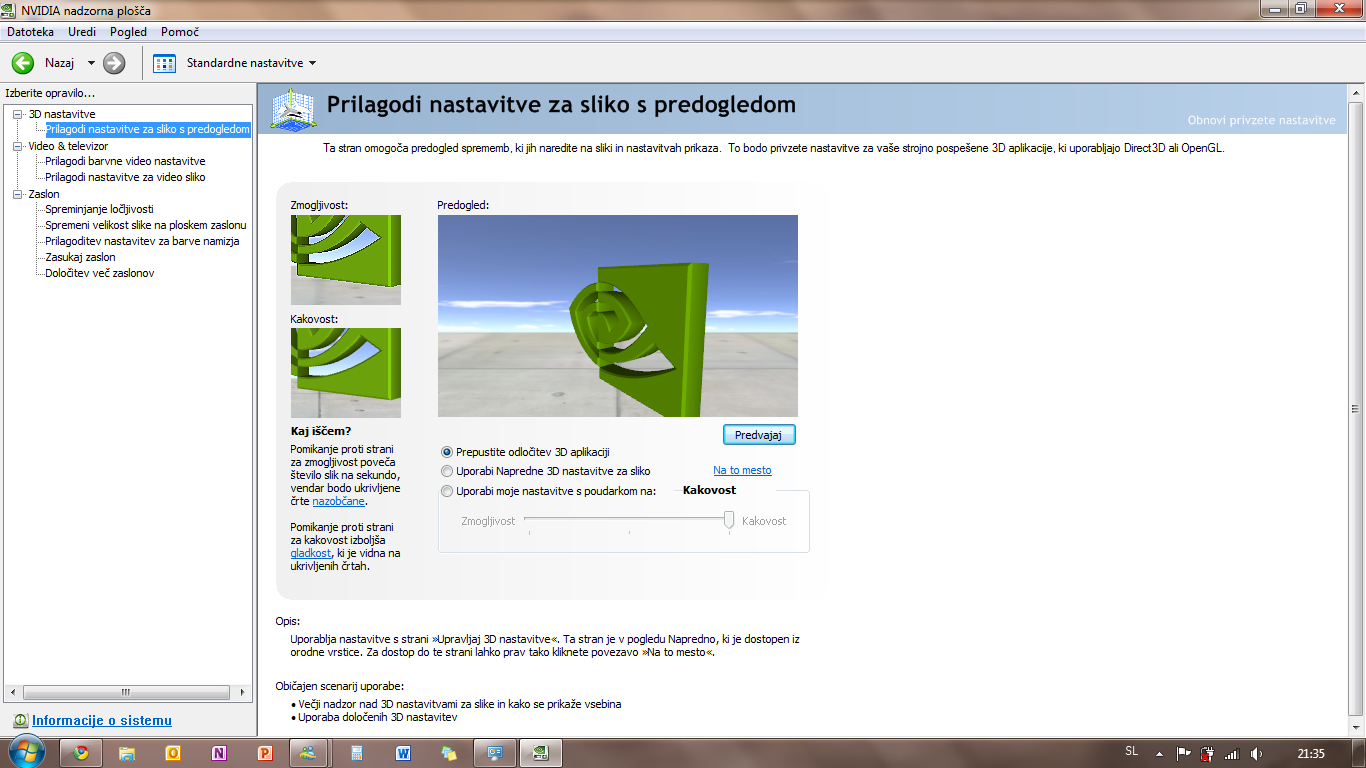The width and height of the screenshot is (1366, 768).
Task: Open the Windows Start menu
Action: click(26, 752)
